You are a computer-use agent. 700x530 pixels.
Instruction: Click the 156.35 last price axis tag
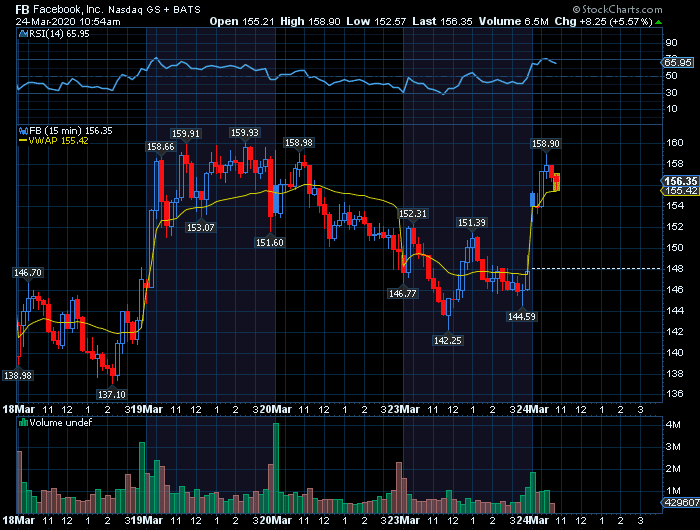pos(679,181)
